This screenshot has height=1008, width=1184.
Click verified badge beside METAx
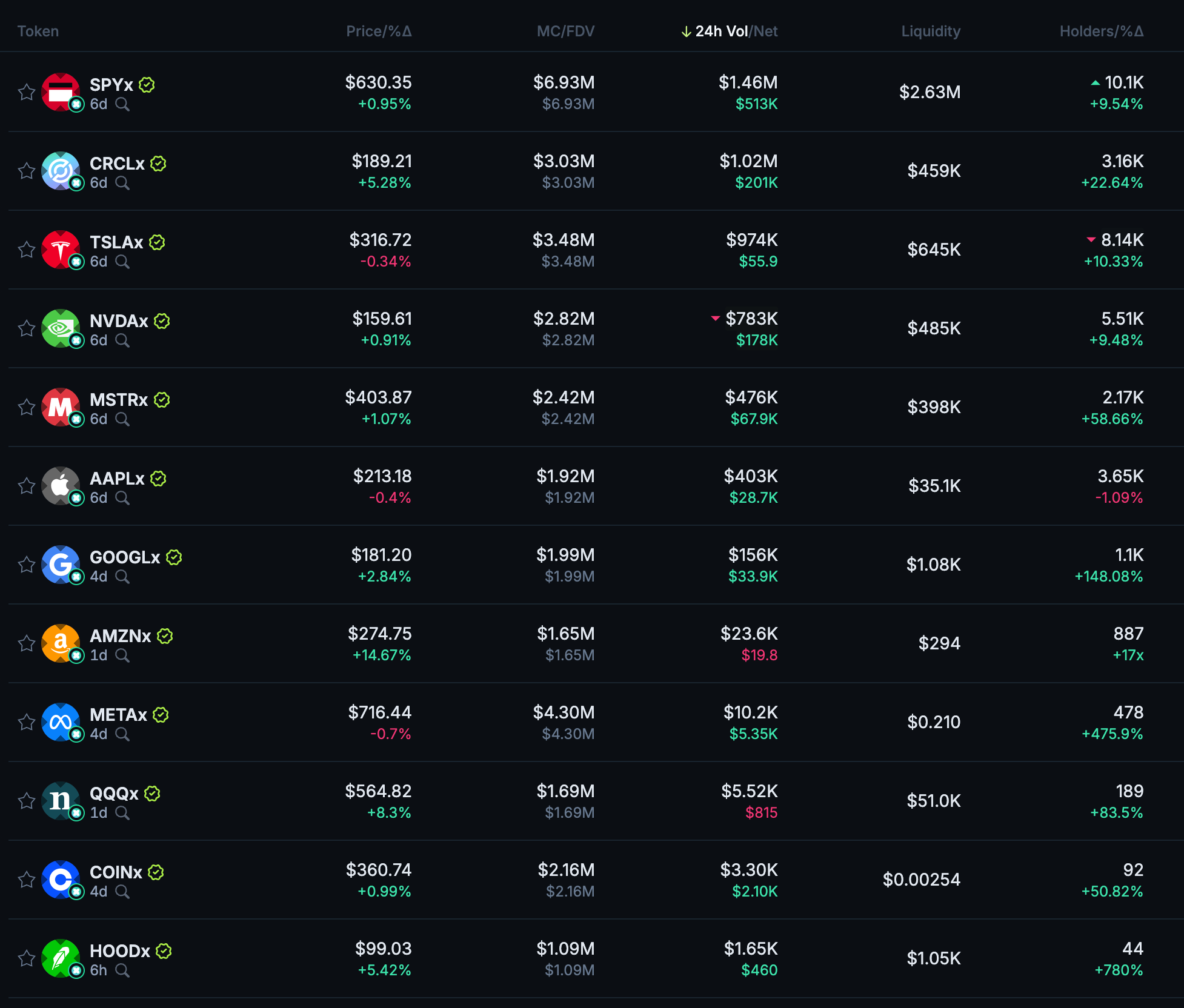coord(161,715)
